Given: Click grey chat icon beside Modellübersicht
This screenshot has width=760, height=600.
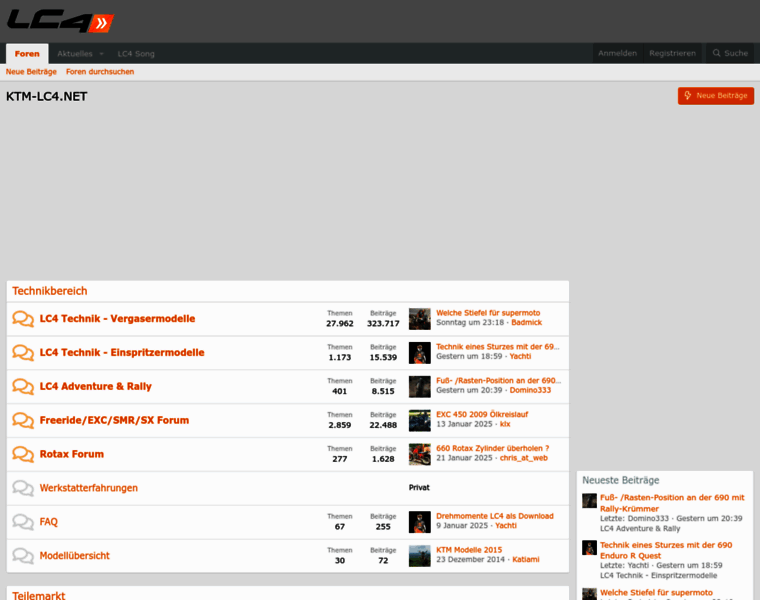Looking at the screenshot, I should [22, 556].
